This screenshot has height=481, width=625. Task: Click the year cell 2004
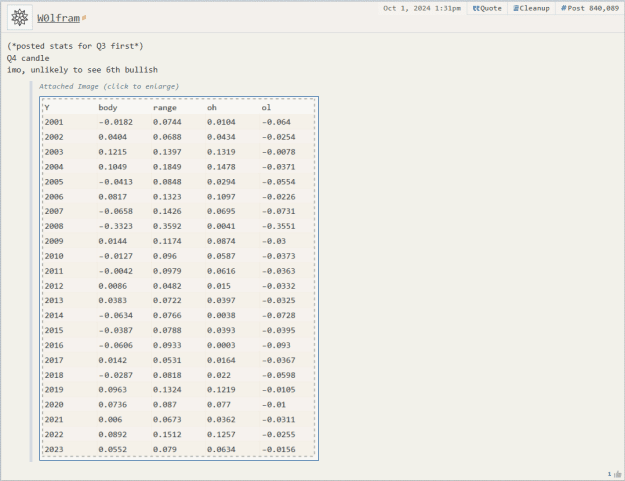tap(54, 167)
